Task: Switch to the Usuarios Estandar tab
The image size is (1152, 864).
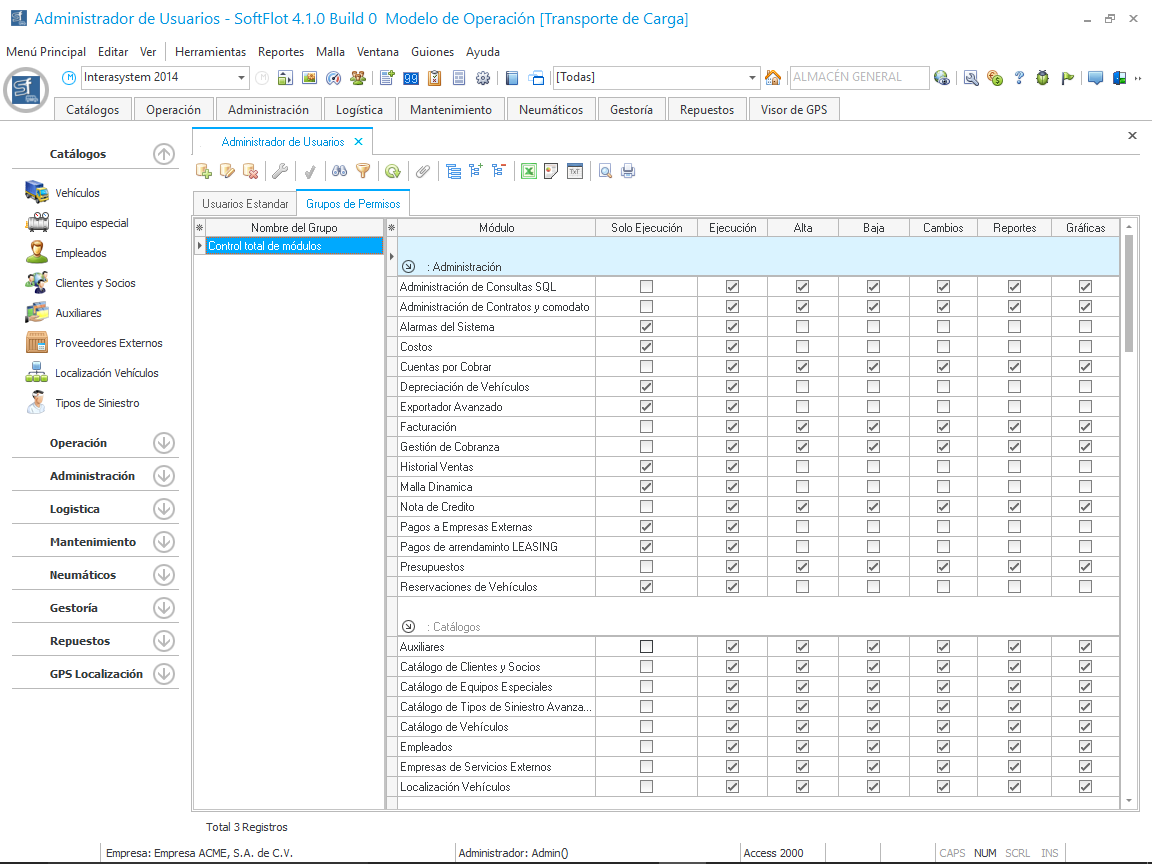Action: pos(245,204)
